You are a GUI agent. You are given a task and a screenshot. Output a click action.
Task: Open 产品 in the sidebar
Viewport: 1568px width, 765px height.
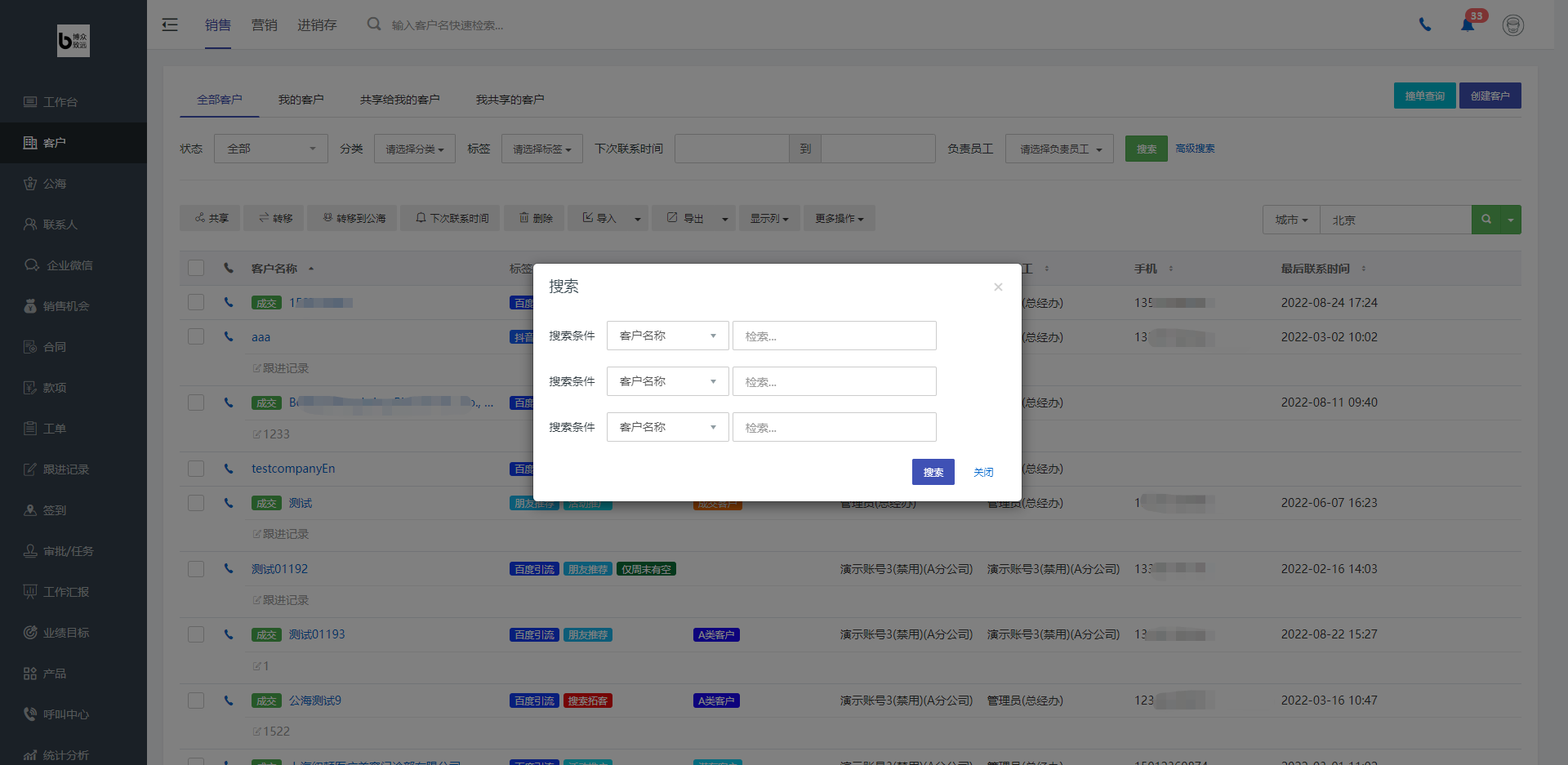point(73,674)
